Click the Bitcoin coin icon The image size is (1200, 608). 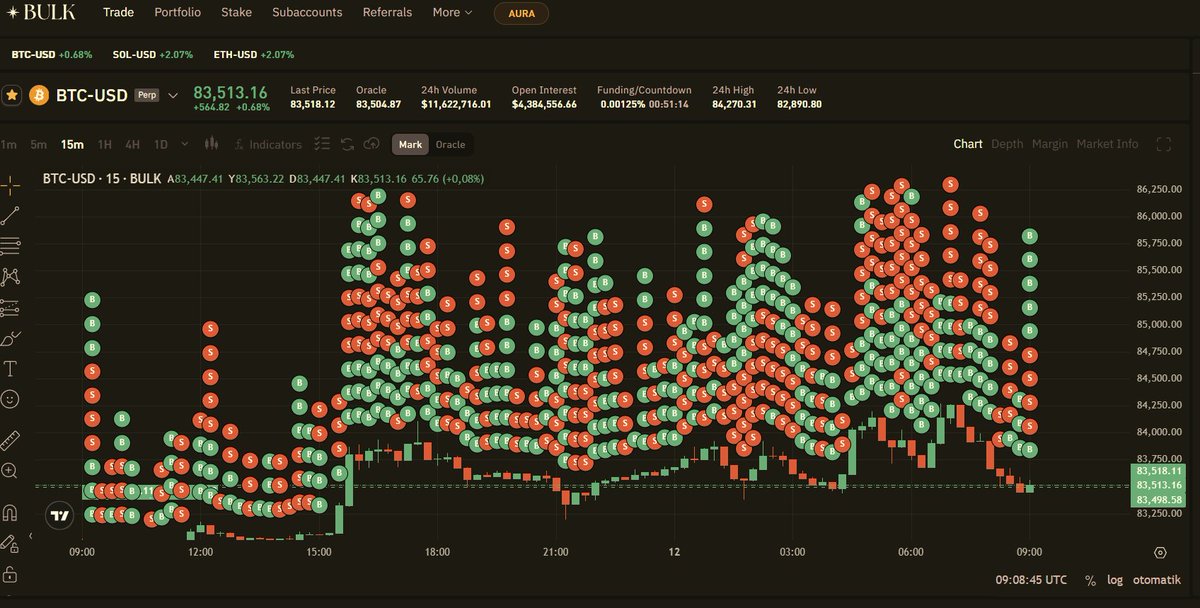[x=41, y=96]
